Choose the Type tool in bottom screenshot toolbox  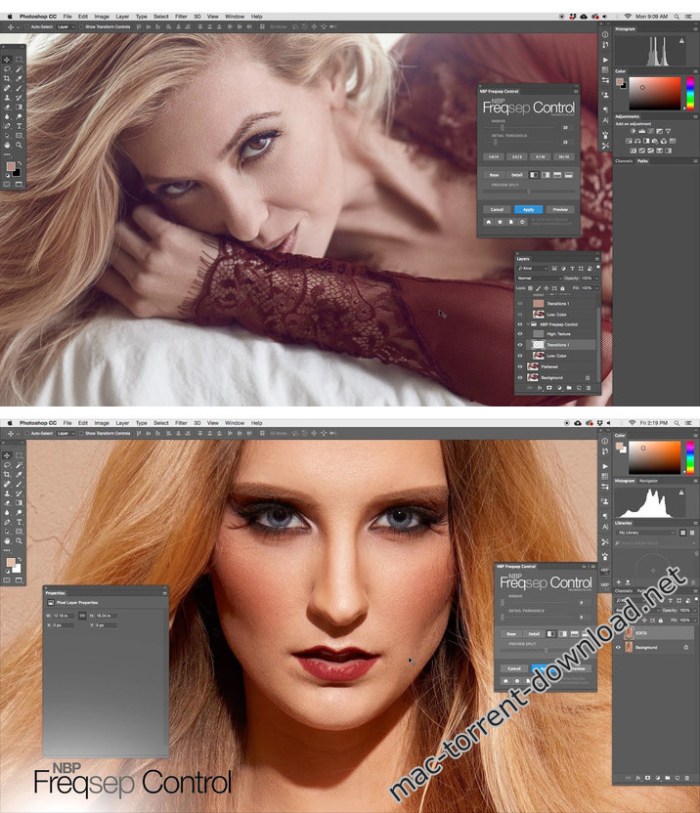click(19, 522)
